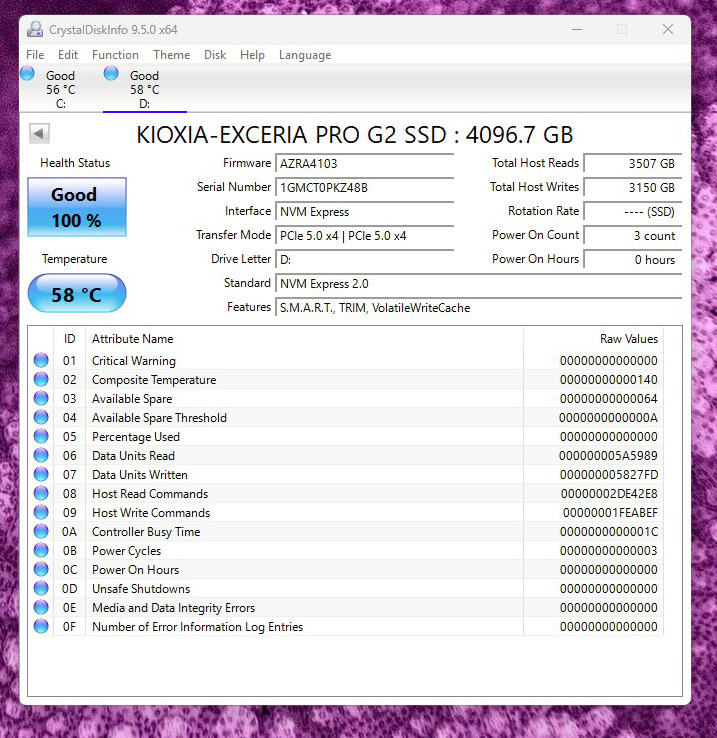717x738 pixels.
Task: Click the Attribute Name column header
Action: pyautogui.click(x=133, y=339)
